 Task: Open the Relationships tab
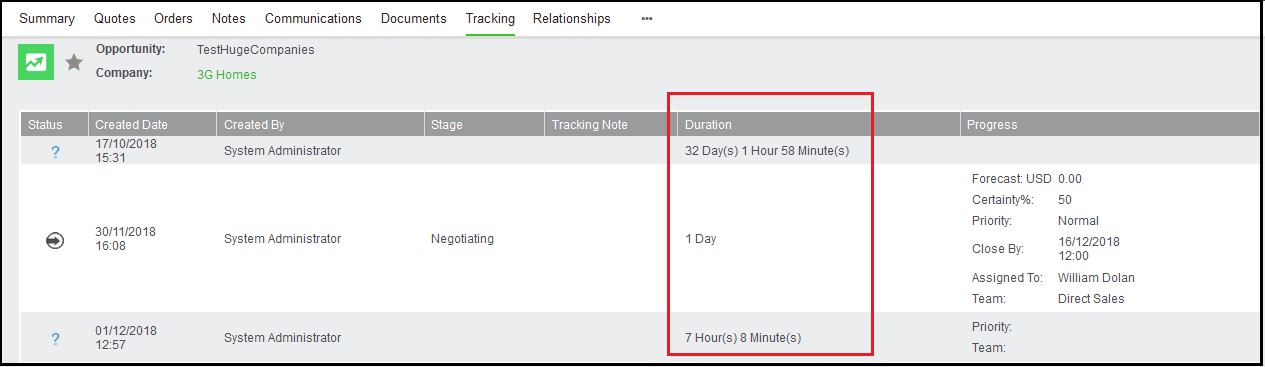point(572,19)
